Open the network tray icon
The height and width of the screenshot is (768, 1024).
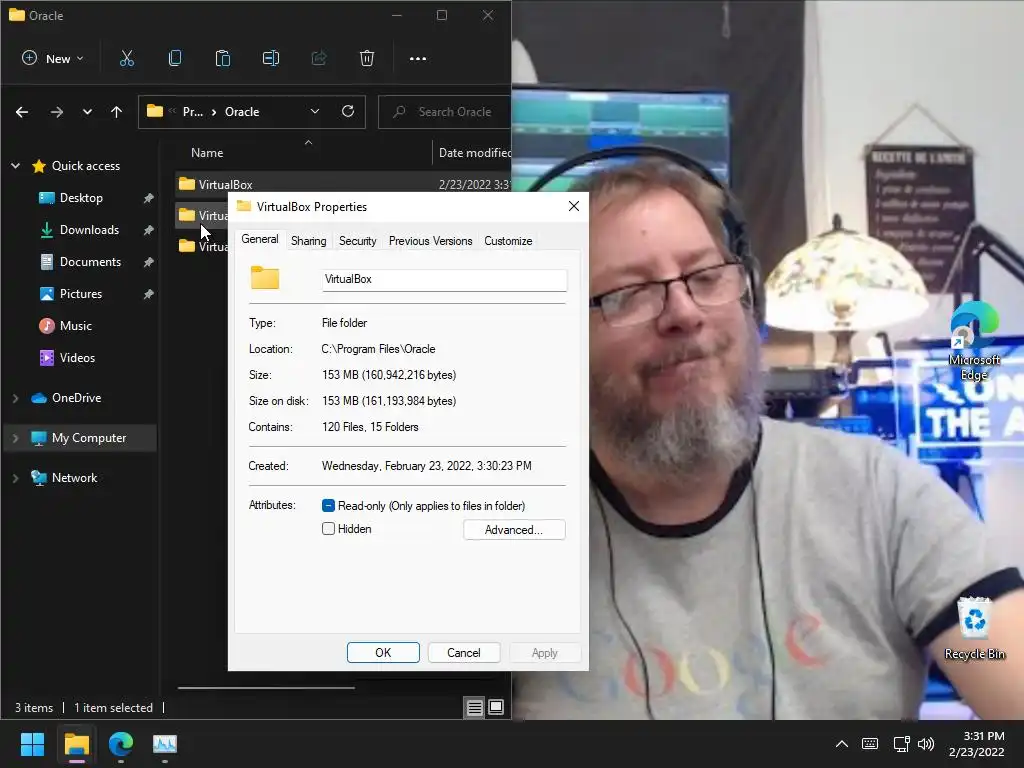[x=901, y=744]
